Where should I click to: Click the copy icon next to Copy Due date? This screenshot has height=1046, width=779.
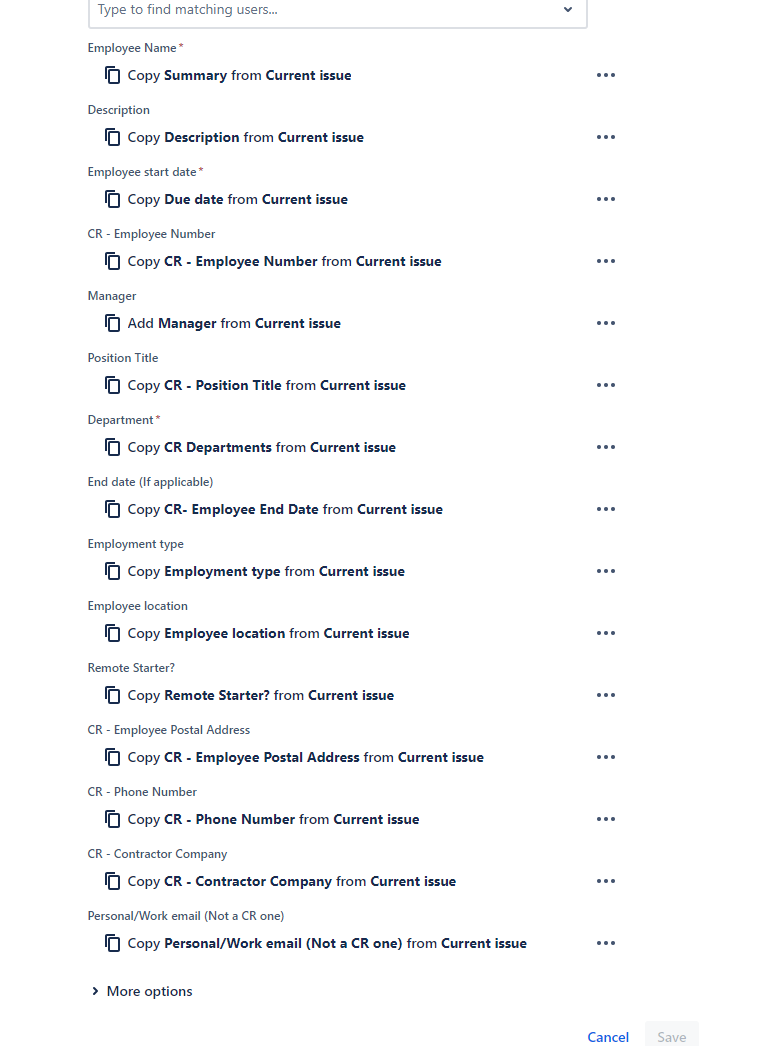(x=112, y=199)
